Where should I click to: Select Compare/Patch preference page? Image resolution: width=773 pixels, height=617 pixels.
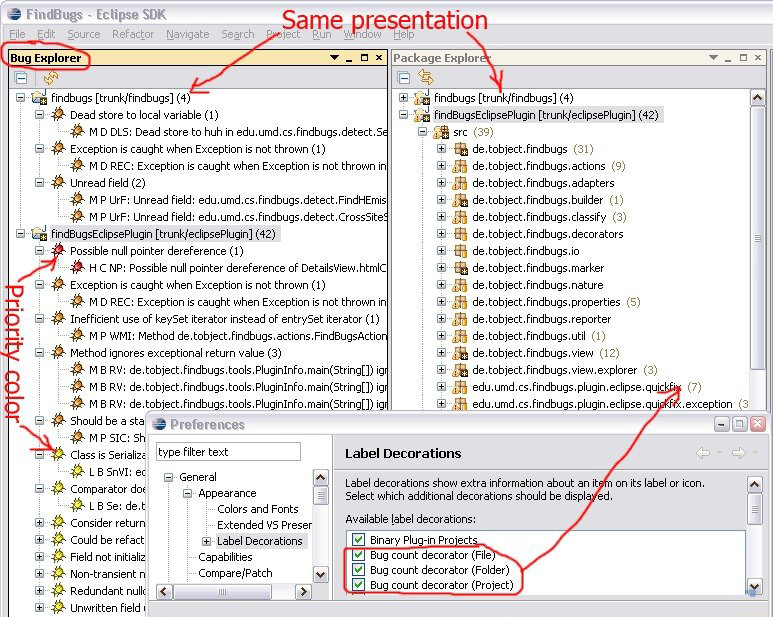pyautogui.click(x=235, y=573)
